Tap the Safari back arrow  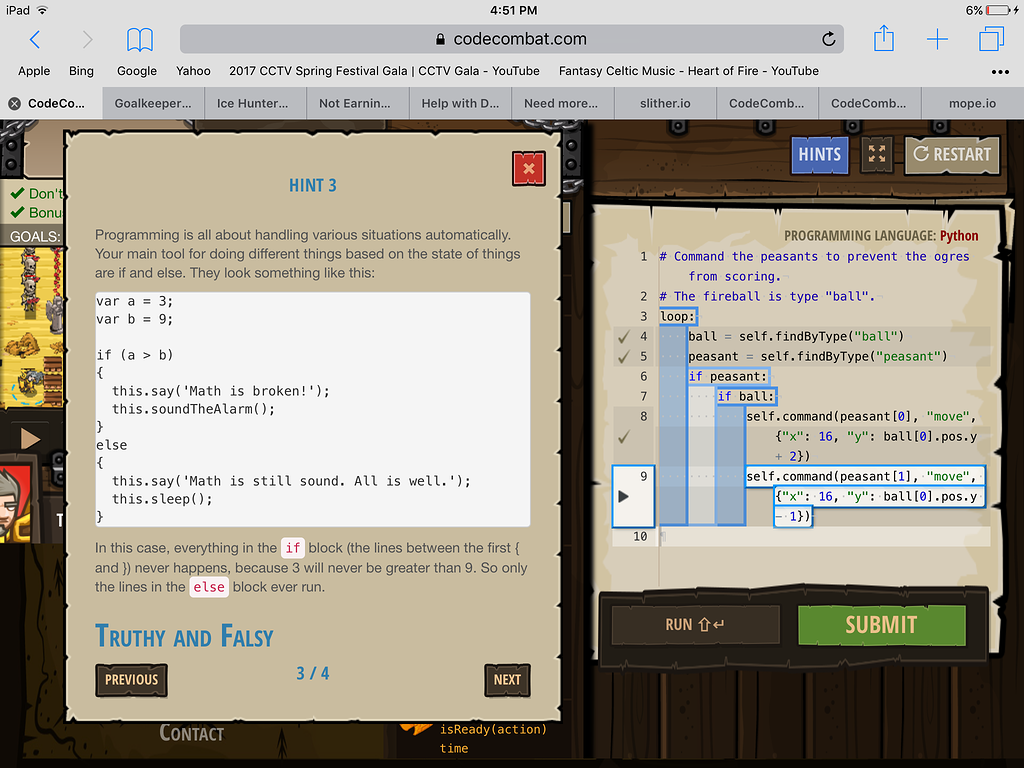tap(33, 41)
